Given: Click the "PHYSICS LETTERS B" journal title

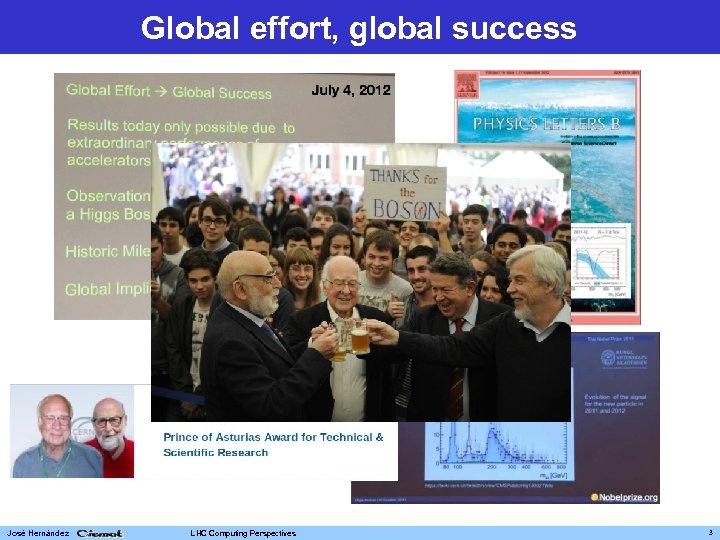Looking at the screenshot, I should click(546, 124).
